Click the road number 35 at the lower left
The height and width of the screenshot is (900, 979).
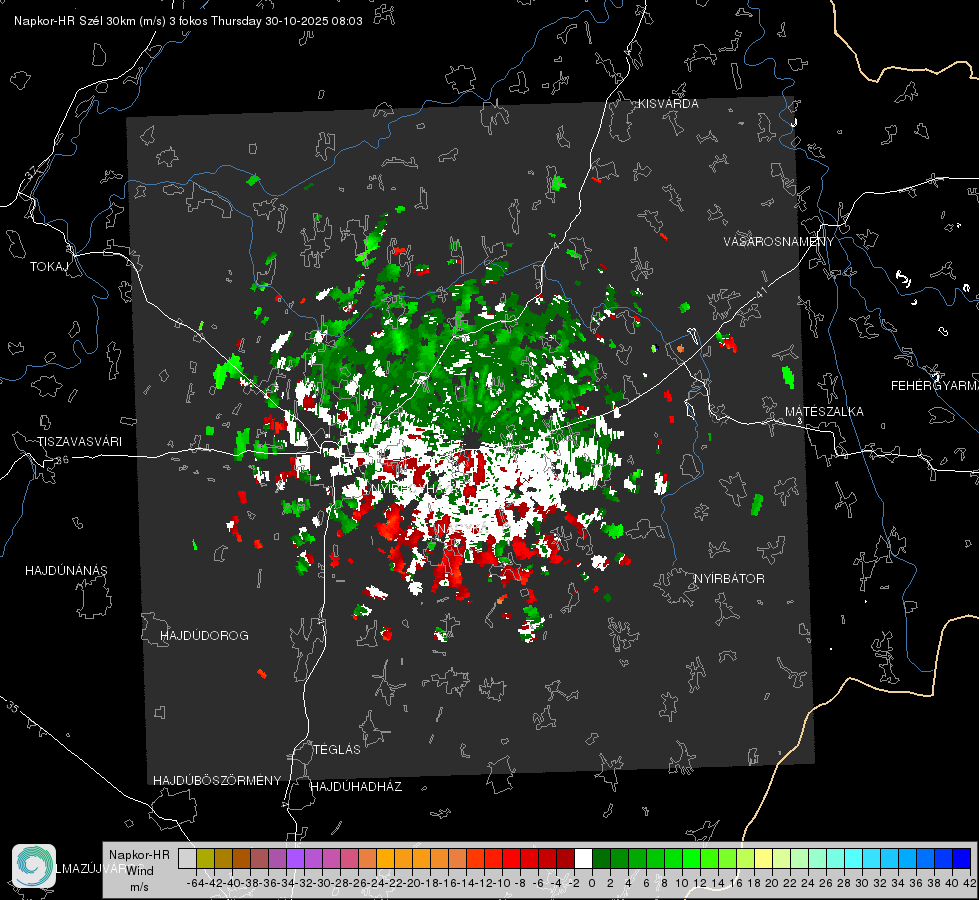12,708
